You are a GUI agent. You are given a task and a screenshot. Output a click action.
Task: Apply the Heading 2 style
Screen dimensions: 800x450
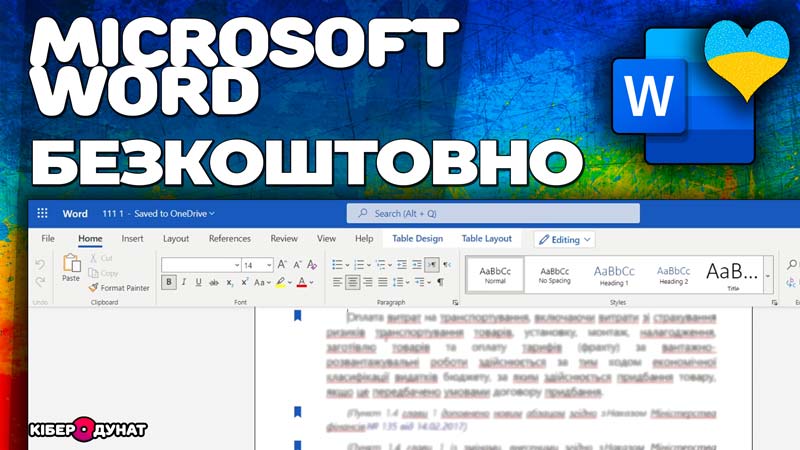click(x=673, y=275)
